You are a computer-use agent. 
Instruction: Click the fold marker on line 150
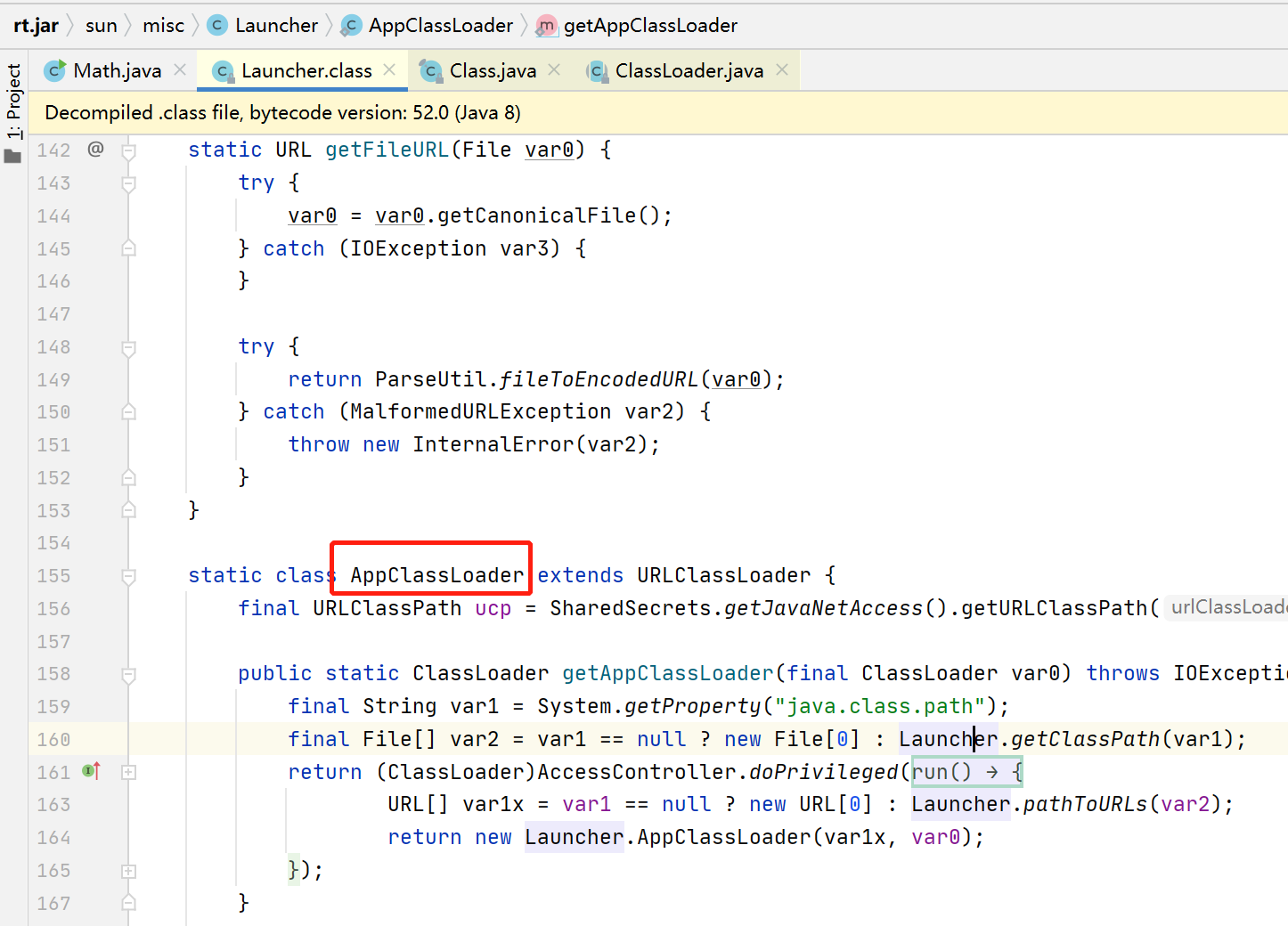pos(128,412)
